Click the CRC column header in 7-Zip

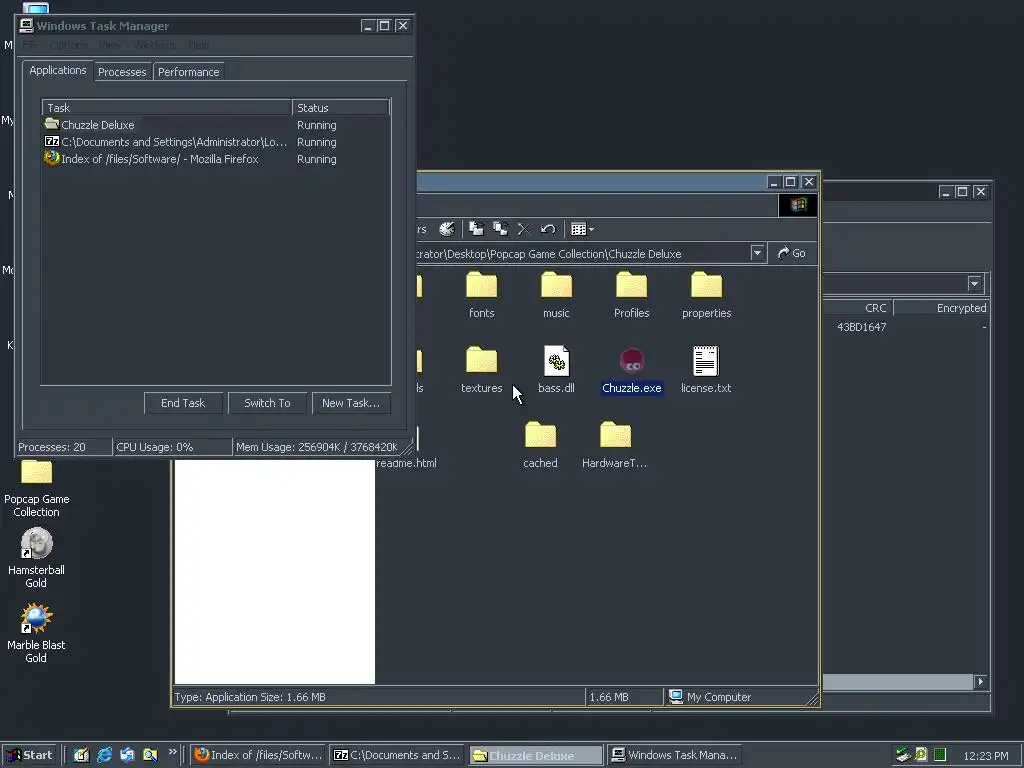click(x=857, y=308)
